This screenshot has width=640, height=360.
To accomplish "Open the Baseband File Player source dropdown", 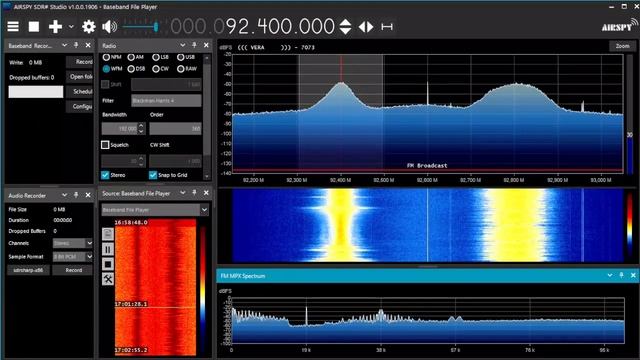I will coord(155,210).
